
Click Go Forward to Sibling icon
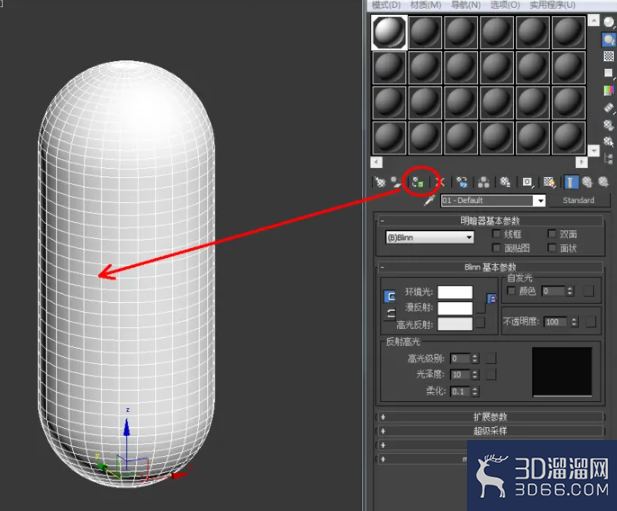(x=604, y=182)
